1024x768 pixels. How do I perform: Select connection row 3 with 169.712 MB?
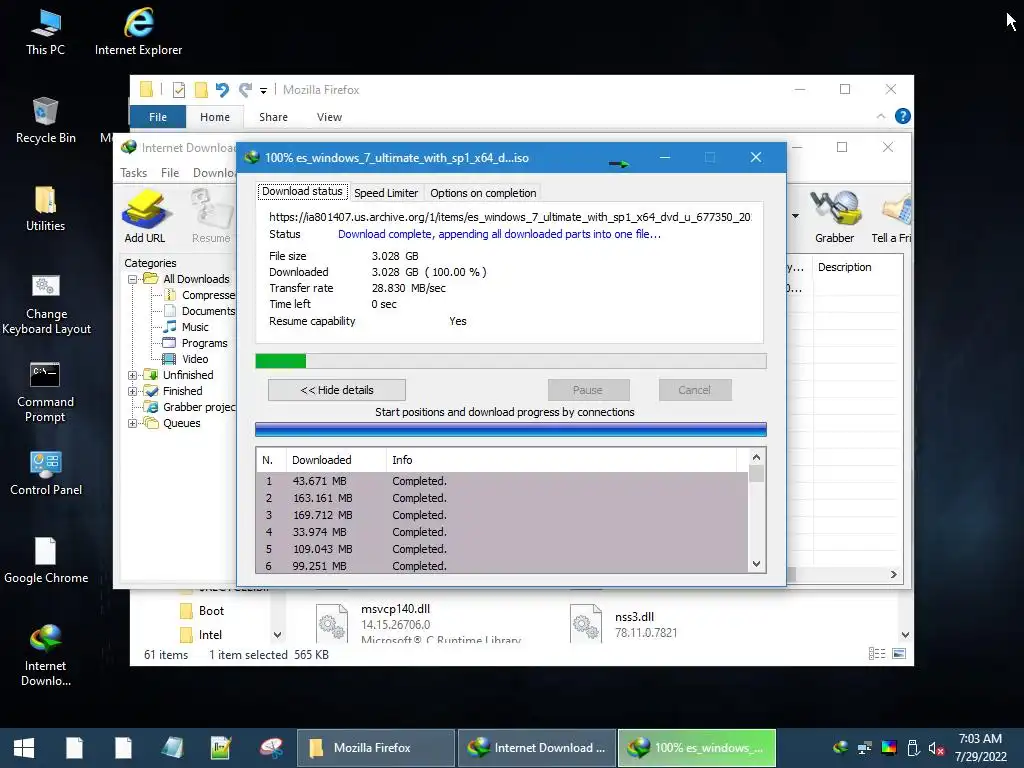502,515
